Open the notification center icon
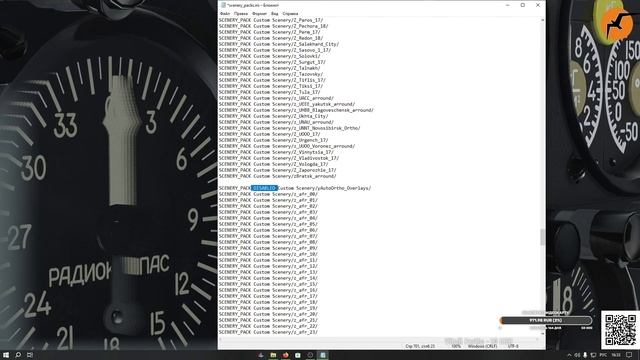 point(629,355)
